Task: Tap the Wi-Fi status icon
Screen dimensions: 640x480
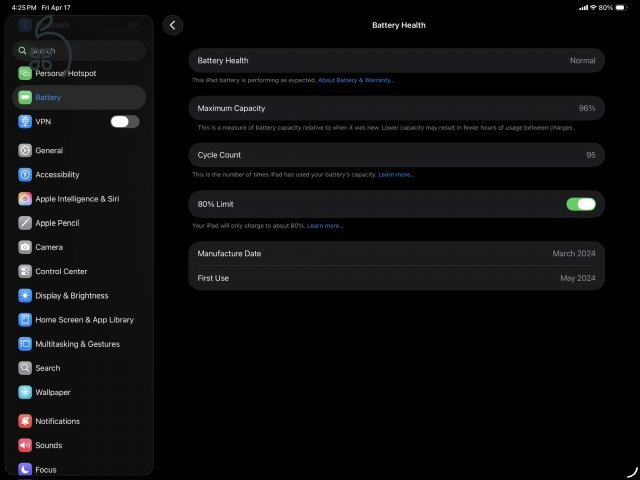Action: (x=593, y=7)
